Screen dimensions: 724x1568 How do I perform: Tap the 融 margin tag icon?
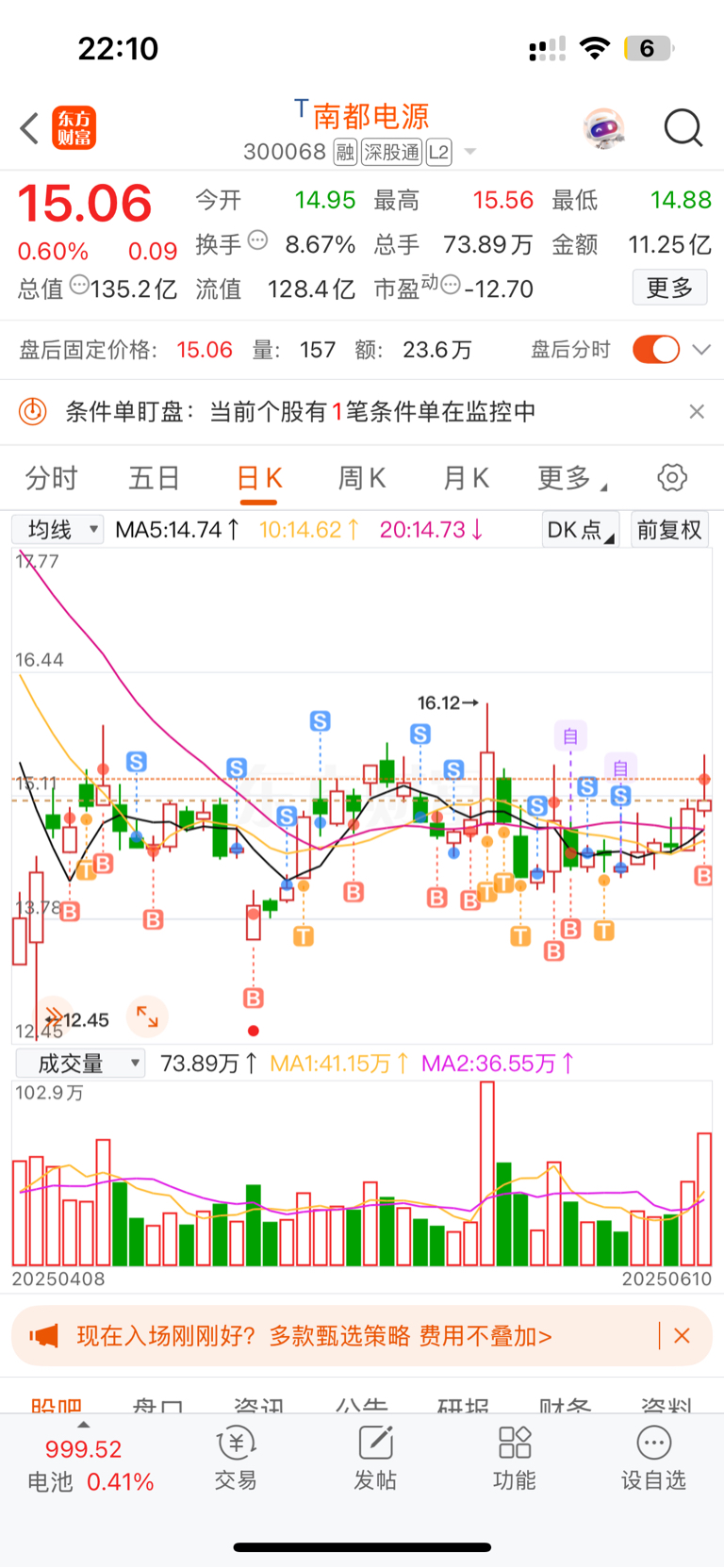[x=345, y=152]
